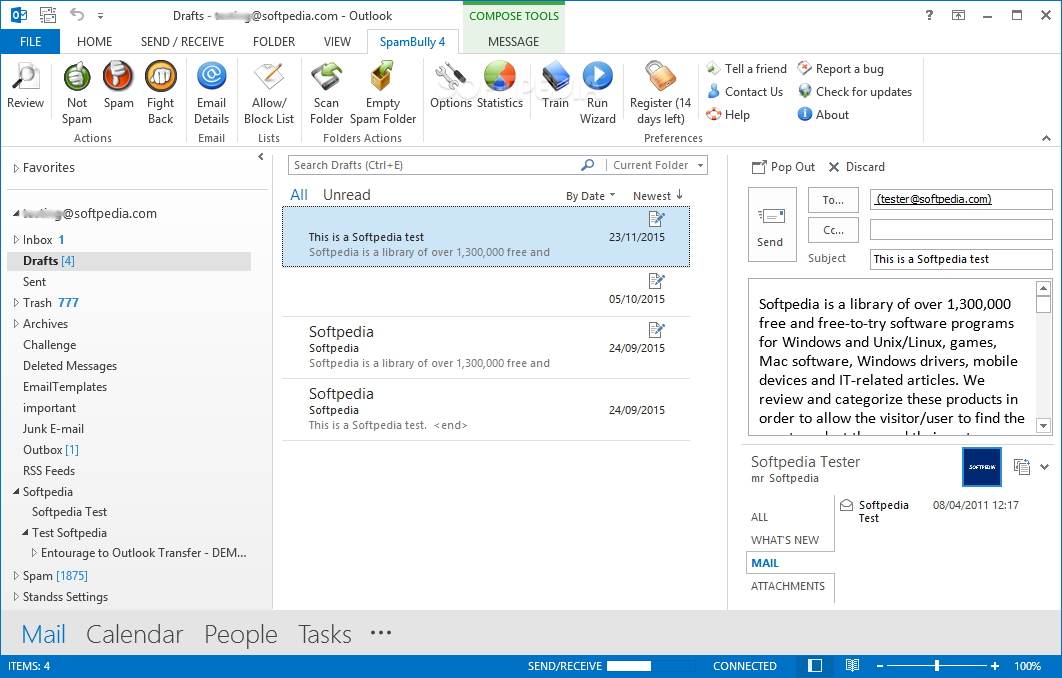The height and width of the screenshot is (678, 1062).
Task: Click the zoom slider handle
Action: [937, 666]
